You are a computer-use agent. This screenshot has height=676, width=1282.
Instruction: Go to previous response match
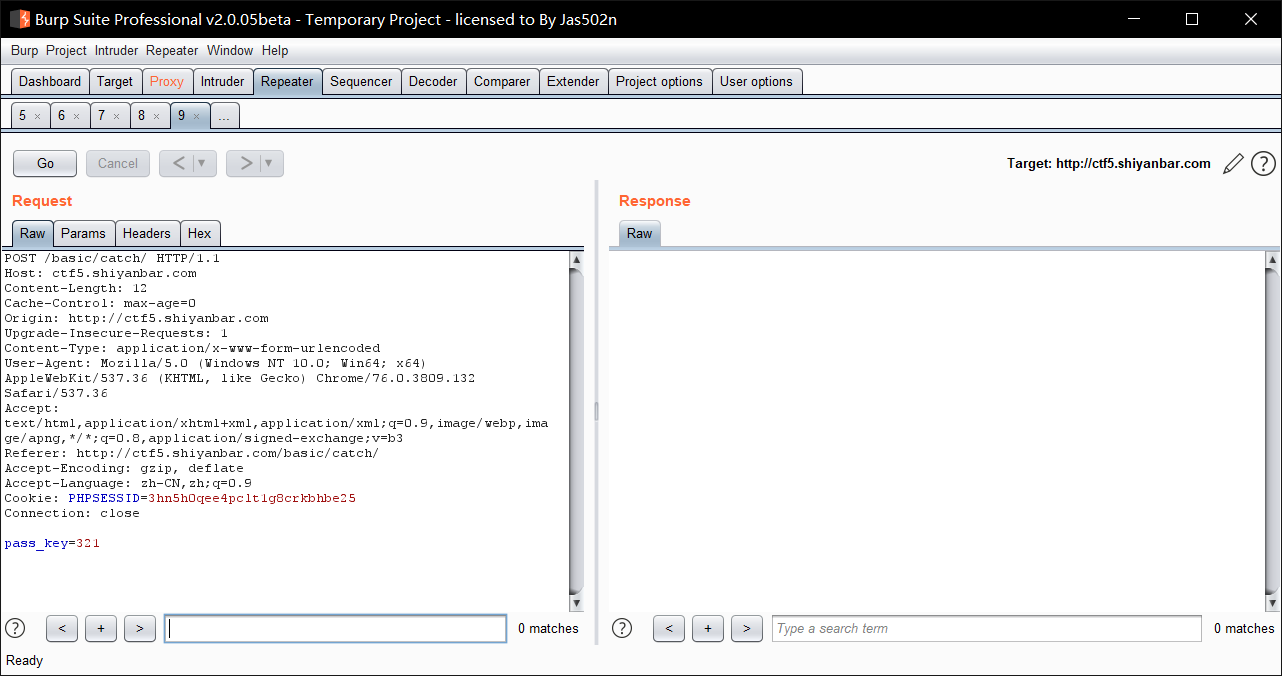(669, 628)
